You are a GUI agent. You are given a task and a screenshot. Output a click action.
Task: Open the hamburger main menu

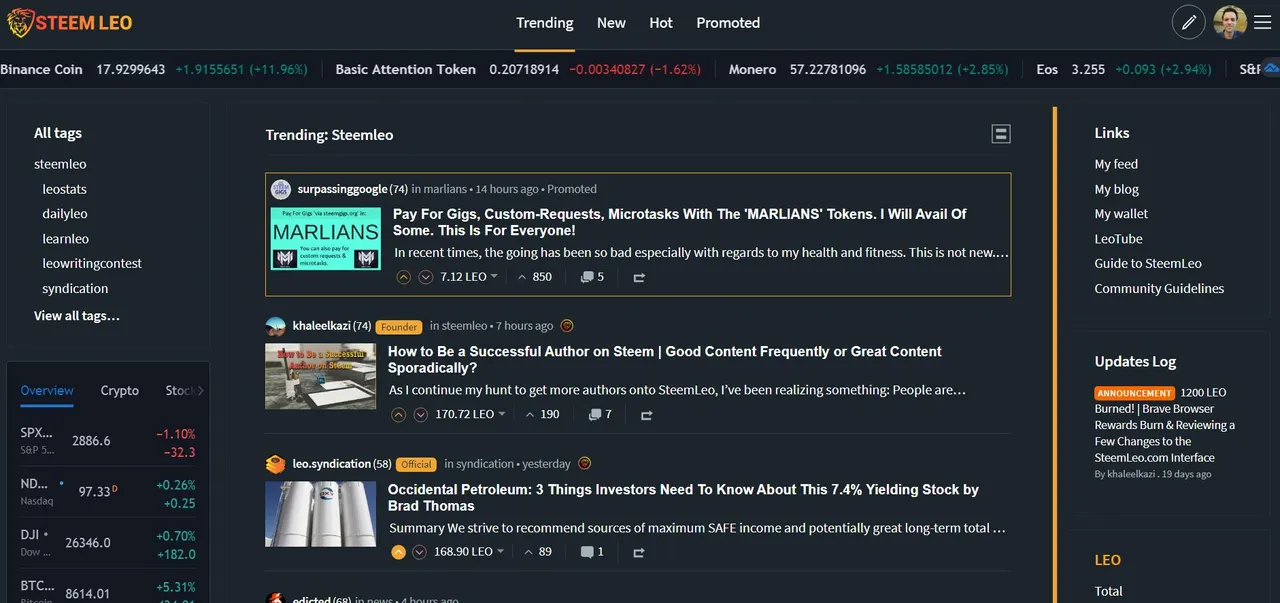tap(1263, 22)
